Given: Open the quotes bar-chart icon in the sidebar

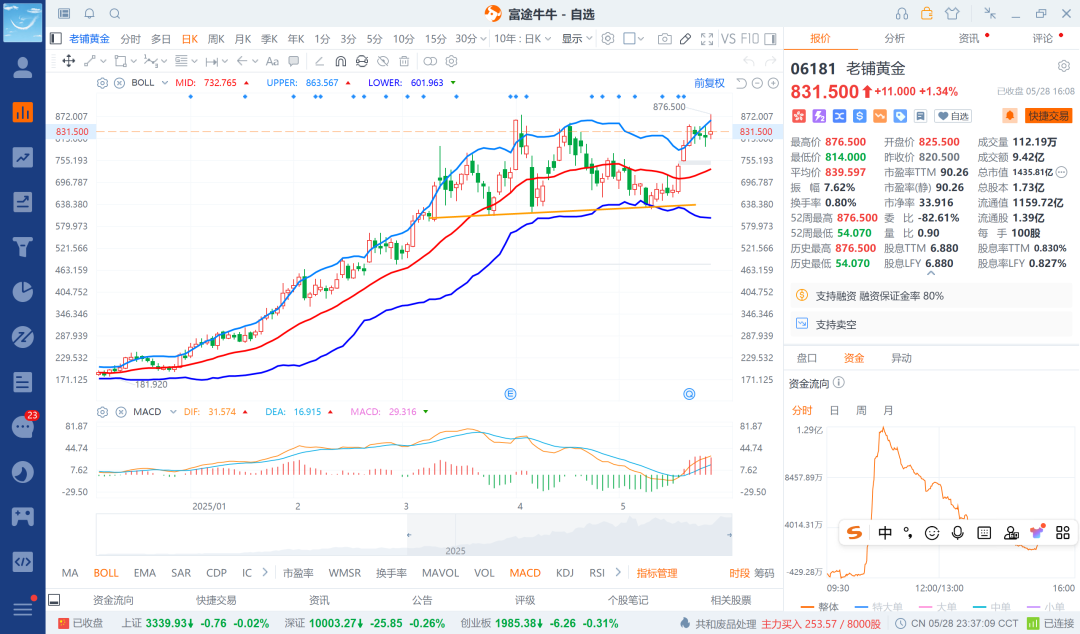Looking at the screenshot, I should 23,112.
